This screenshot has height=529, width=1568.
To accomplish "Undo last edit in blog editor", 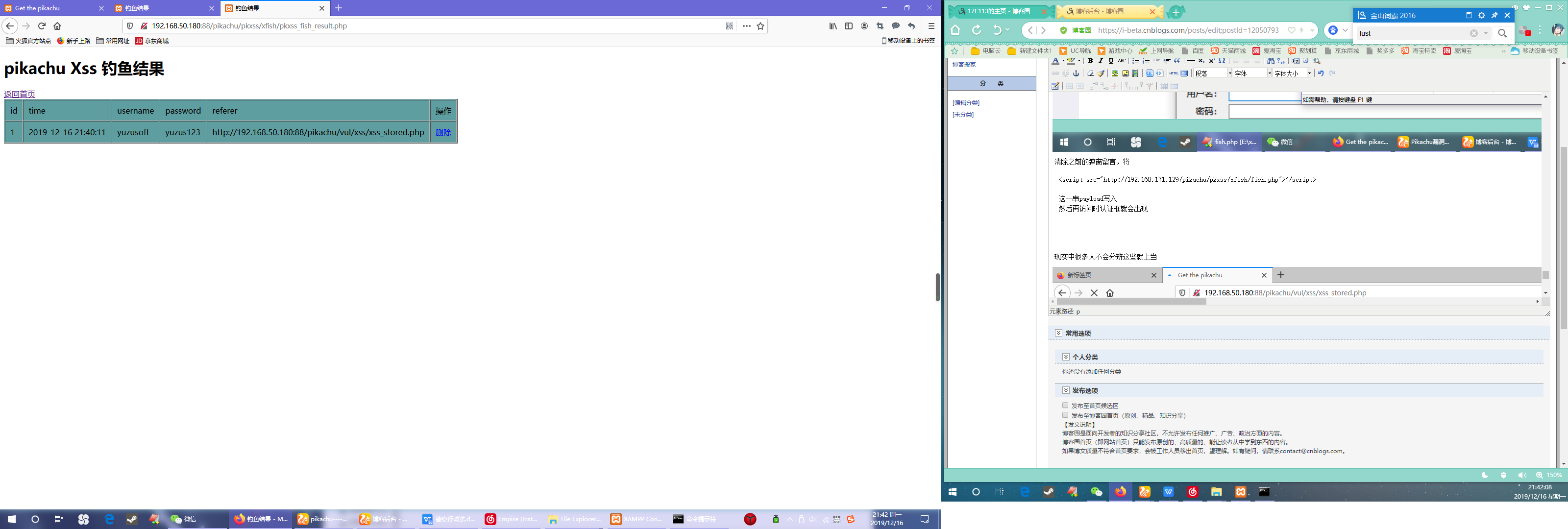I will pyautogui.click(x=1321, y=73).
